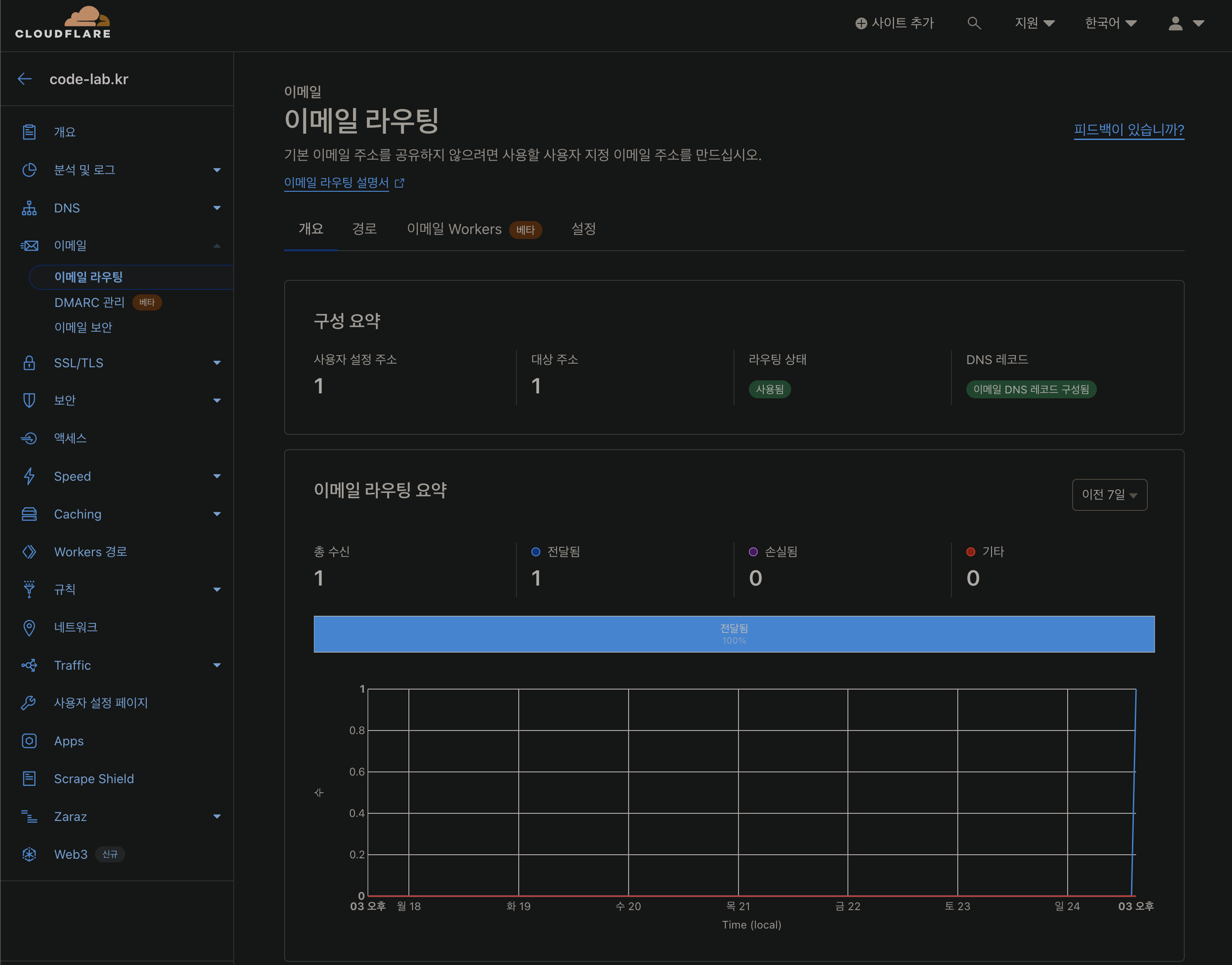Click the Speed lightning bolt icon
Viewport: 1232px width, 965px height.
[29, 476]
